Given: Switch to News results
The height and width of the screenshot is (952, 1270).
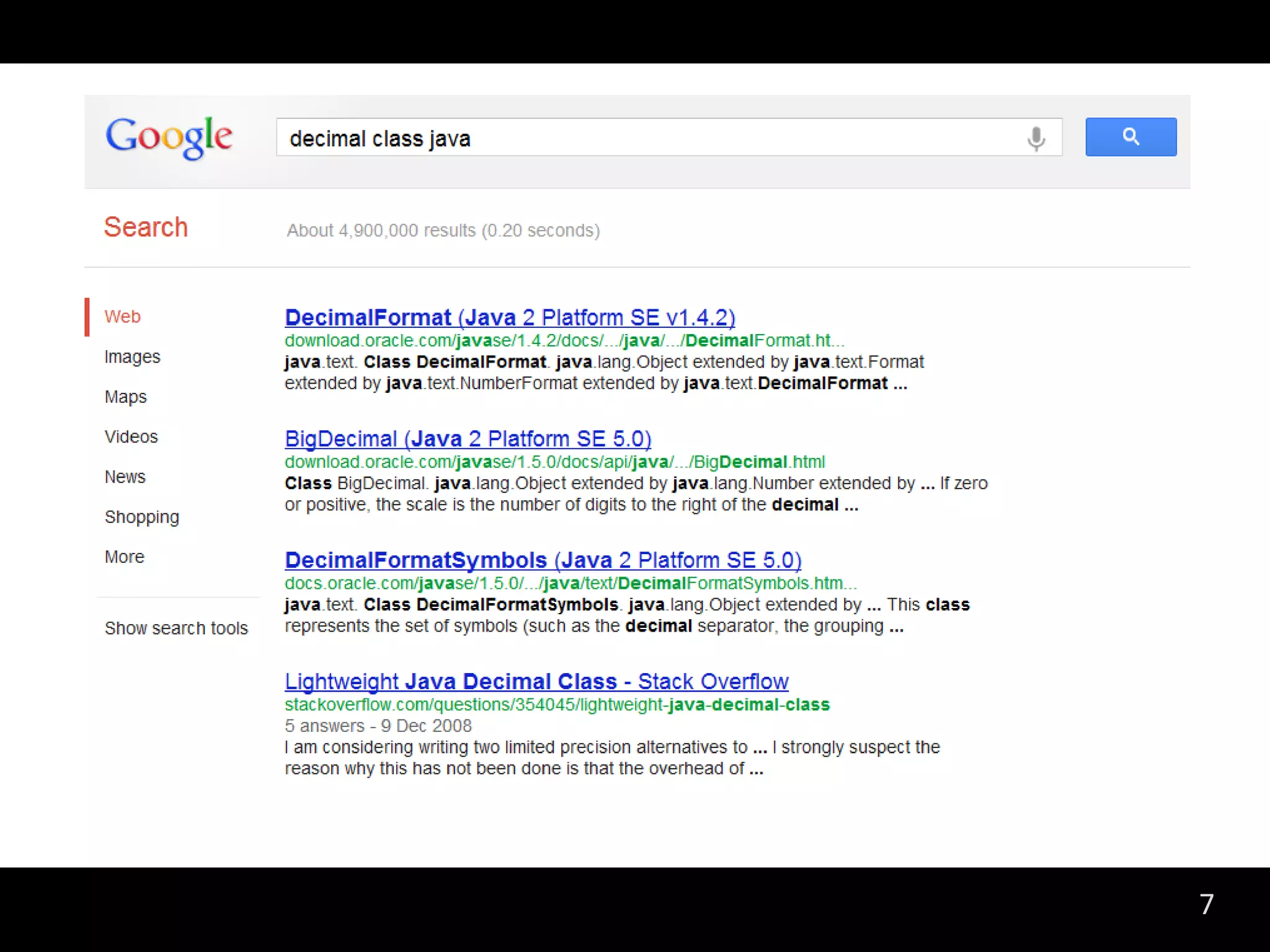Looking at the screenshot, I should point(125,477).
